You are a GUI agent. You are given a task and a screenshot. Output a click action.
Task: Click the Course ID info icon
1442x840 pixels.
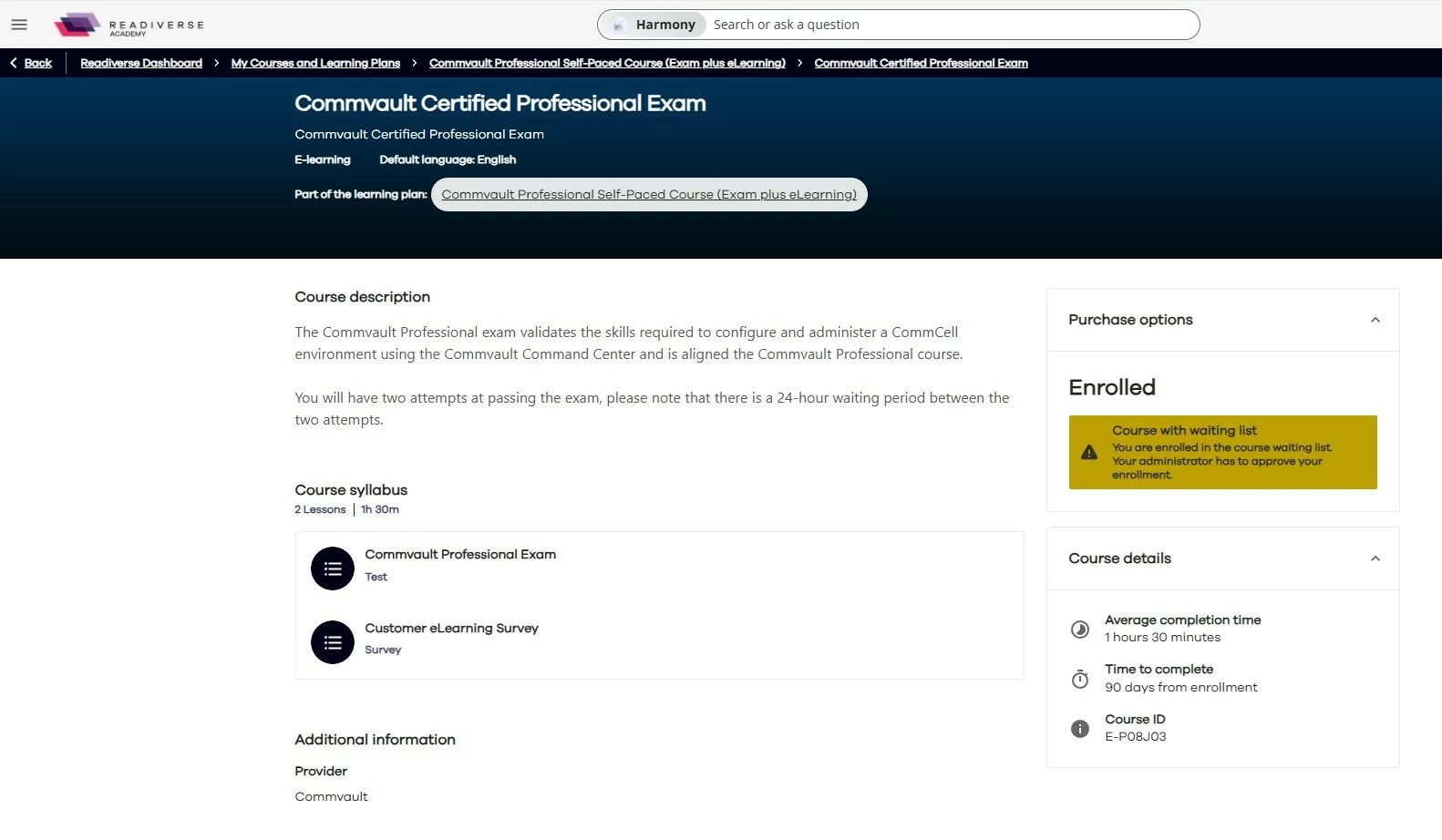[x=1080, y=729]
